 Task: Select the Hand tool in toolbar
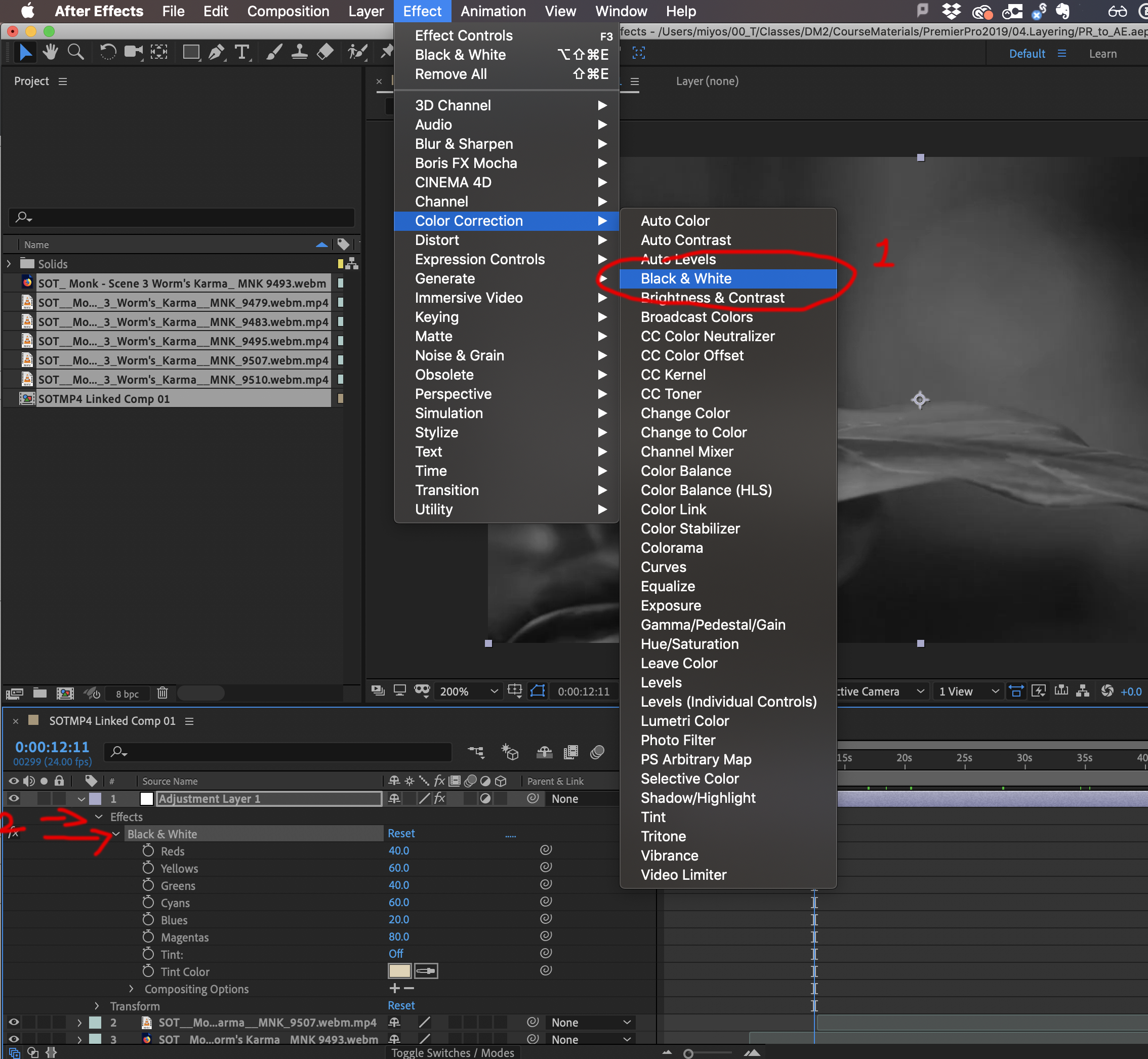(x=51, y=52)
